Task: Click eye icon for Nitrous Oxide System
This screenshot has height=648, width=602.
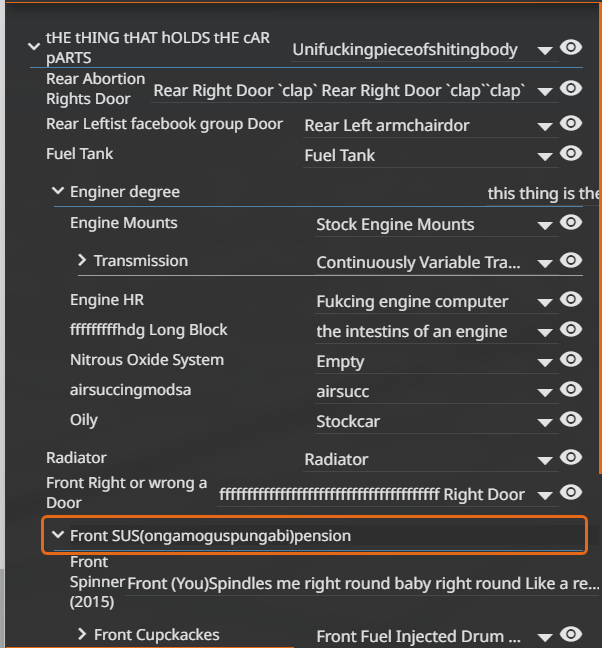Action: click(x=571, y=360)
